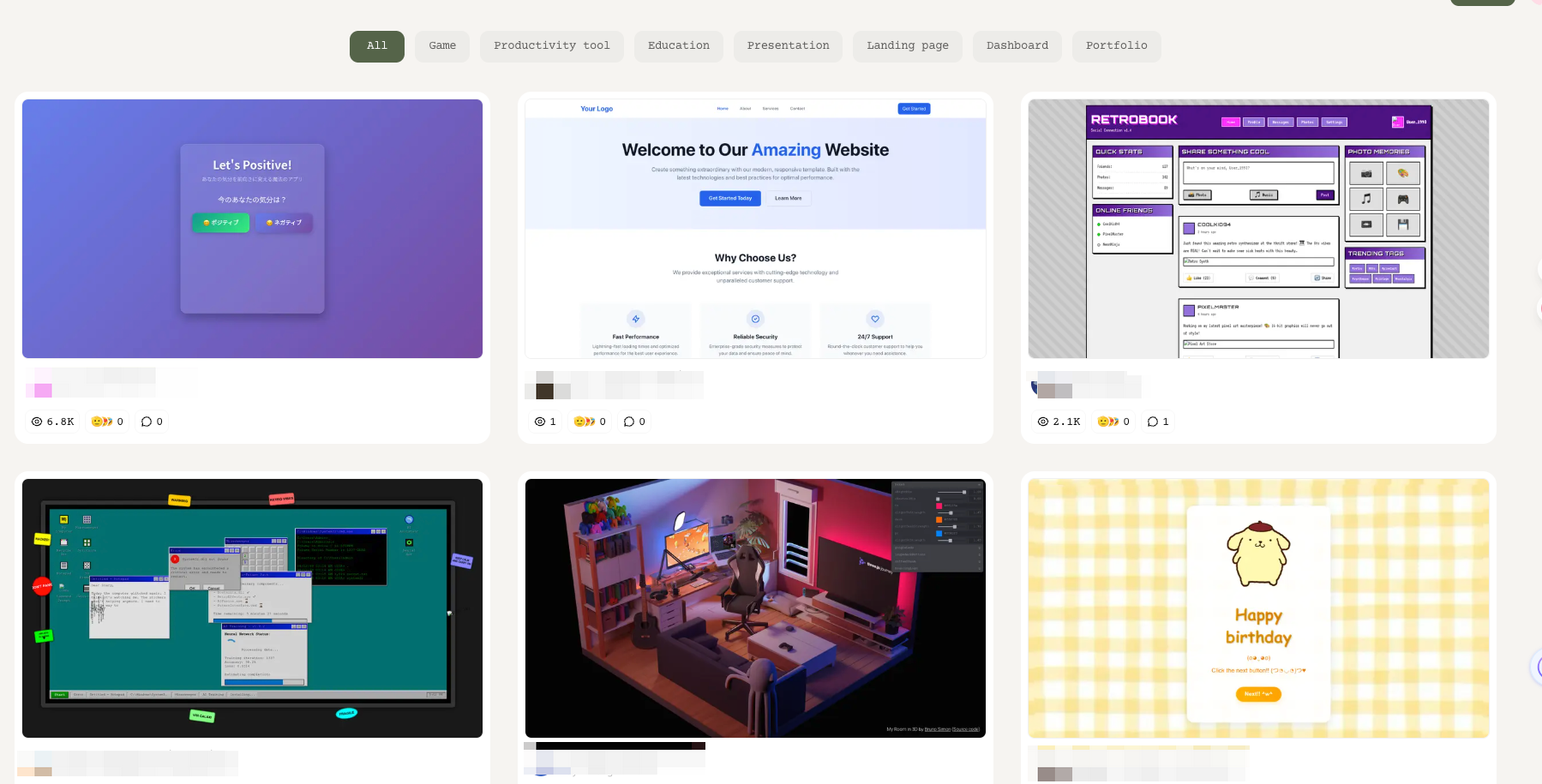
Task: Select the Portfolio filter chip
Action: coord(1117,46)
